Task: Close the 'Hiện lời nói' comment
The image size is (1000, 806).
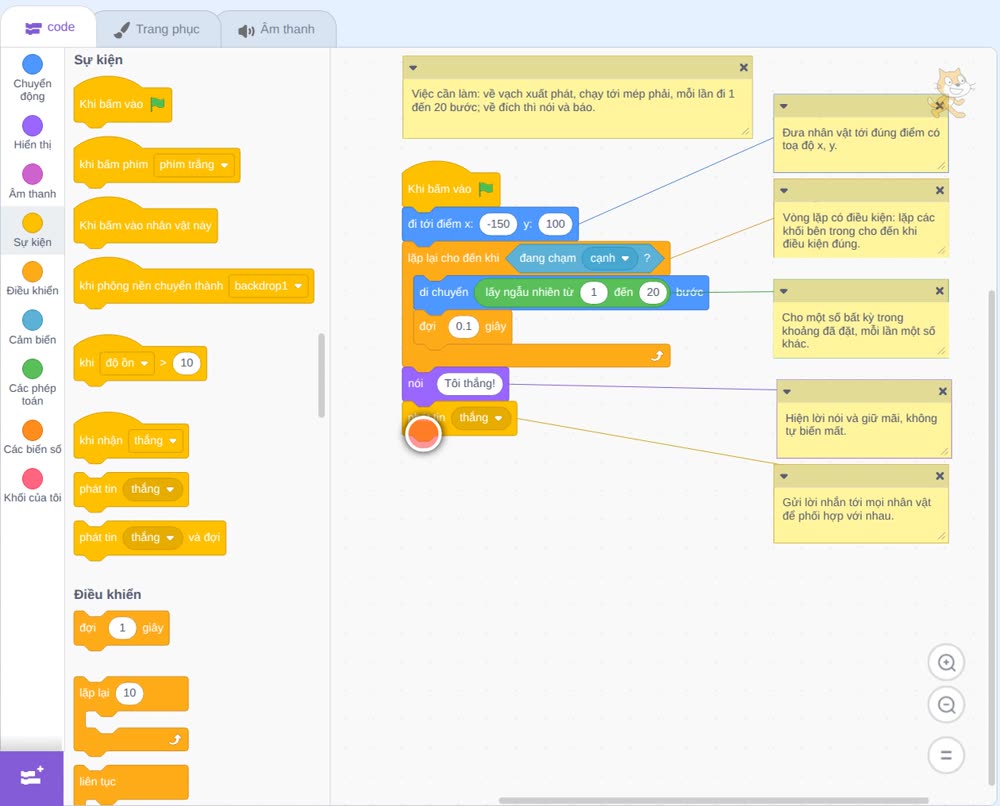Action: [x=943, y=391]
